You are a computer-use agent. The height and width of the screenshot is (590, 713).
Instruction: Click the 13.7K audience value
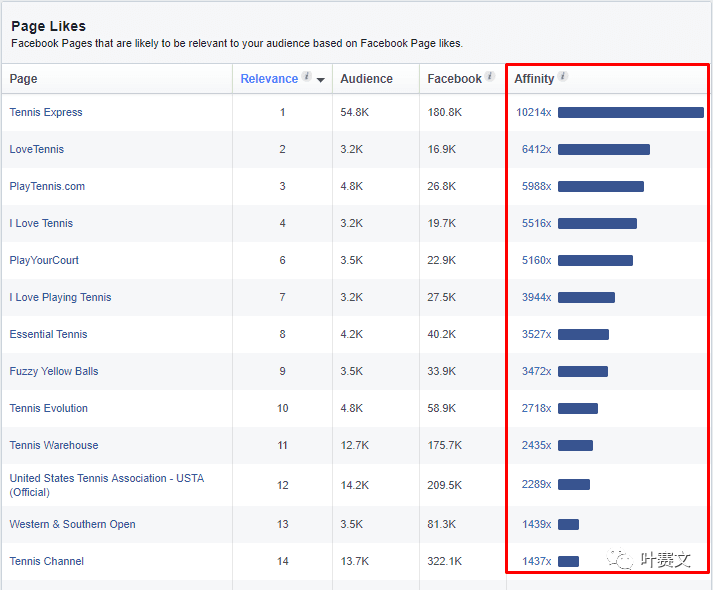pyautogui.click(x=355, y=561)
